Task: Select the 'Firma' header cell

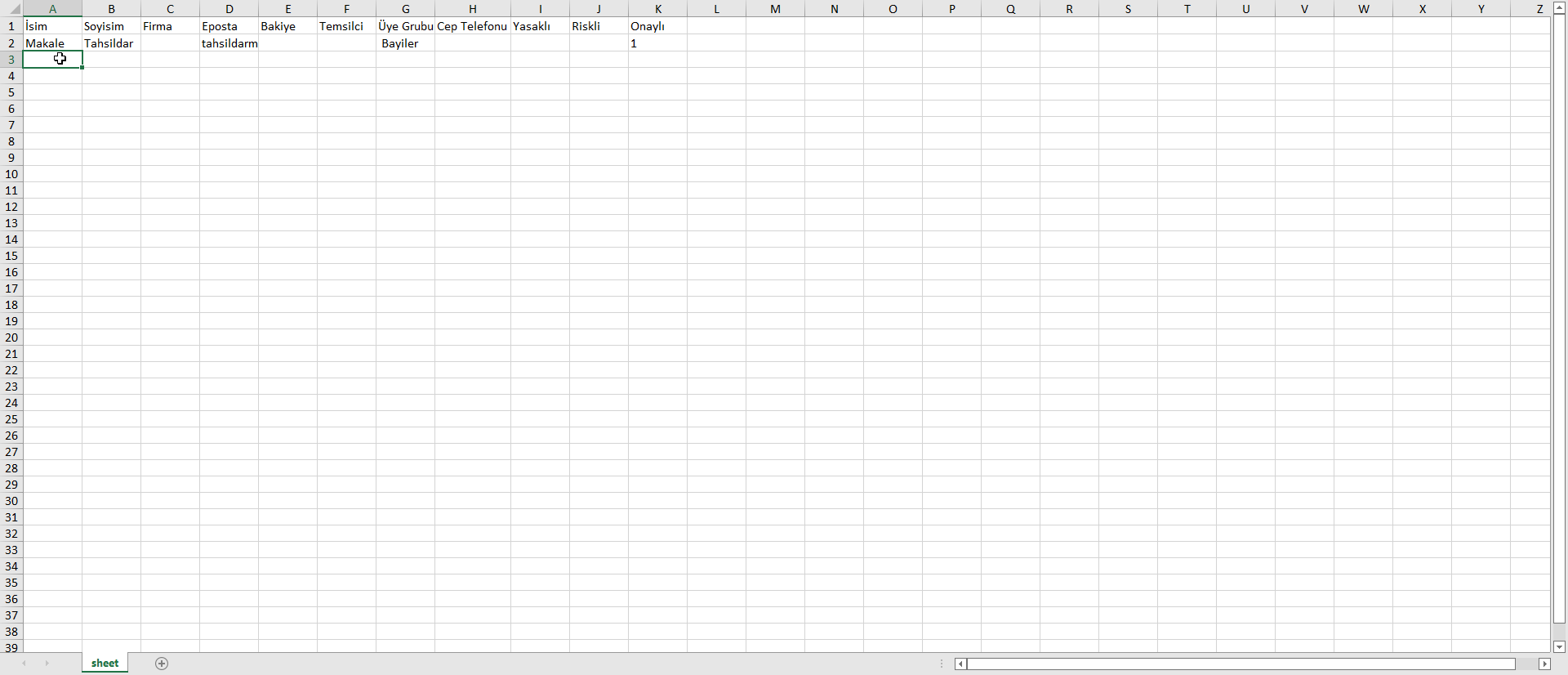Action: point(170,26)
